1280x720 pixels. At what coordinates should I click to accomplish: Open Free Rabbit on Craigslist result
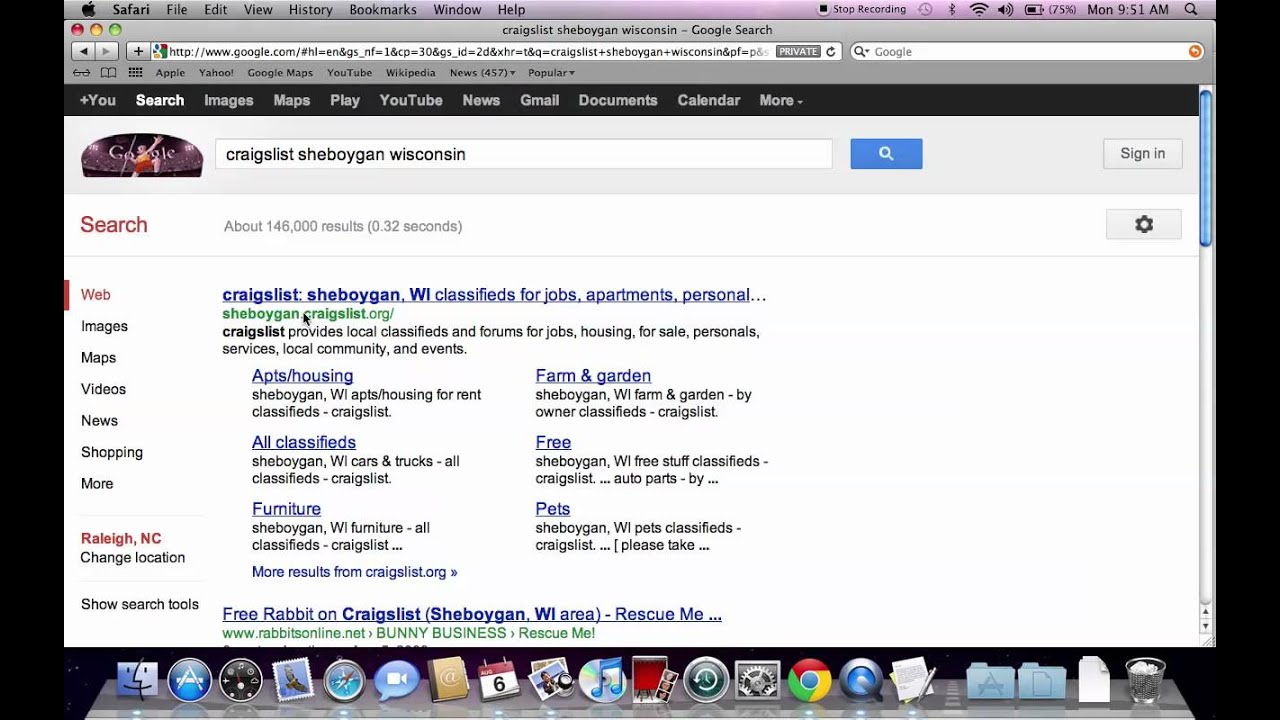pyautogui.click(x=472, y=614)
